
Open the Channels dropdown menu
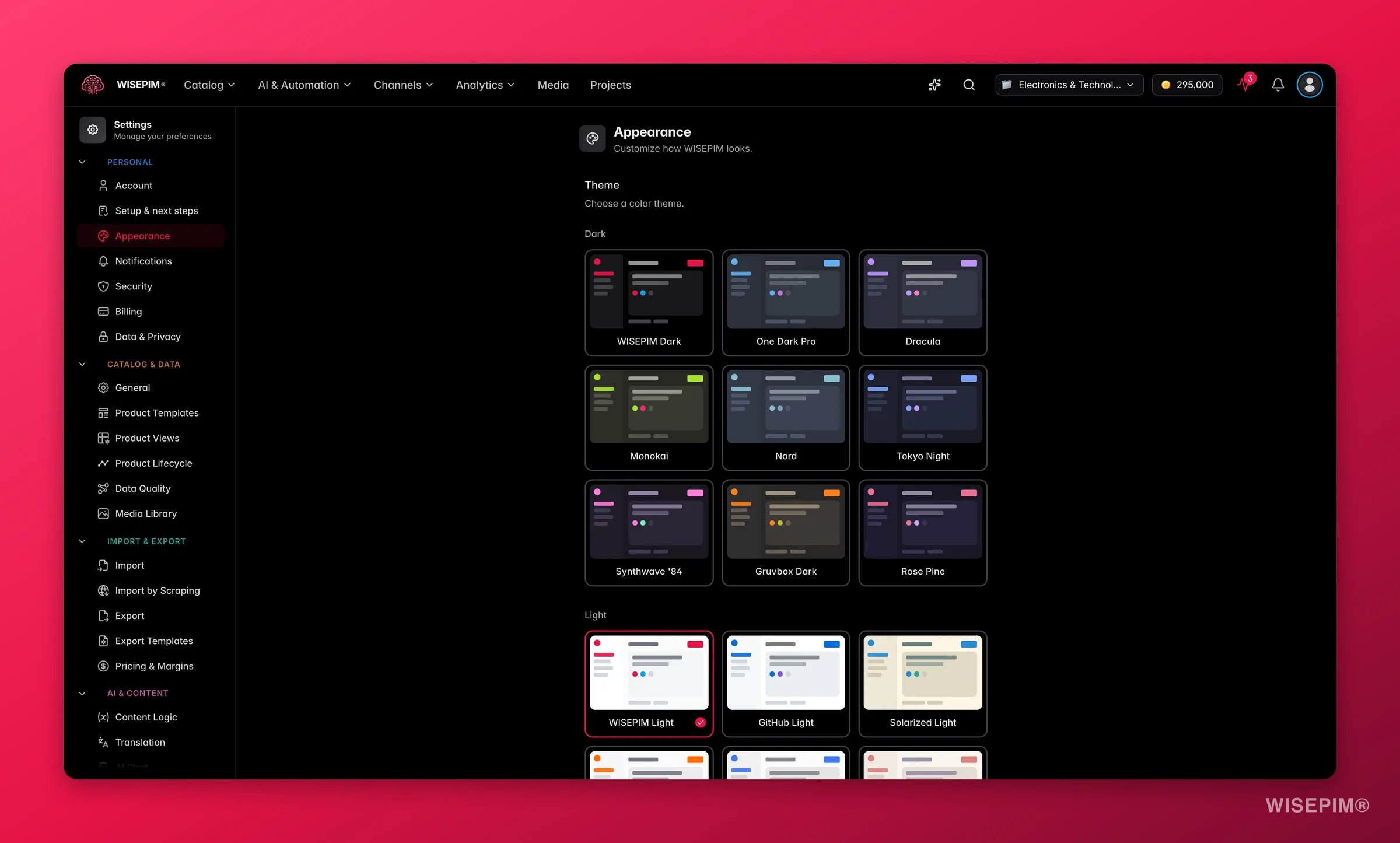(403, 85)
